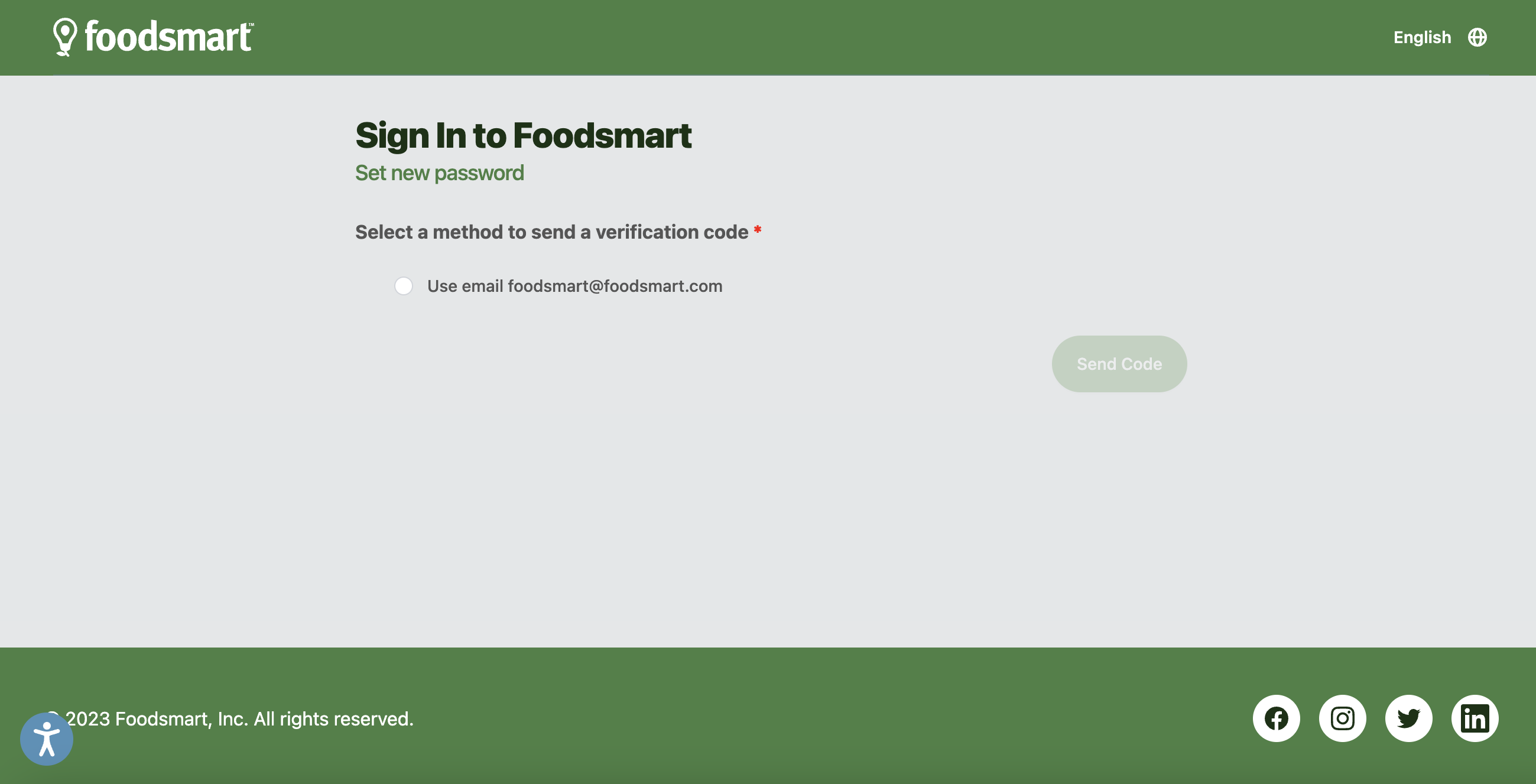This screenshot has height=784, width=1536.
Task: Click the Foodsmart pin logo icon
Action: click(x=65, y=37)
